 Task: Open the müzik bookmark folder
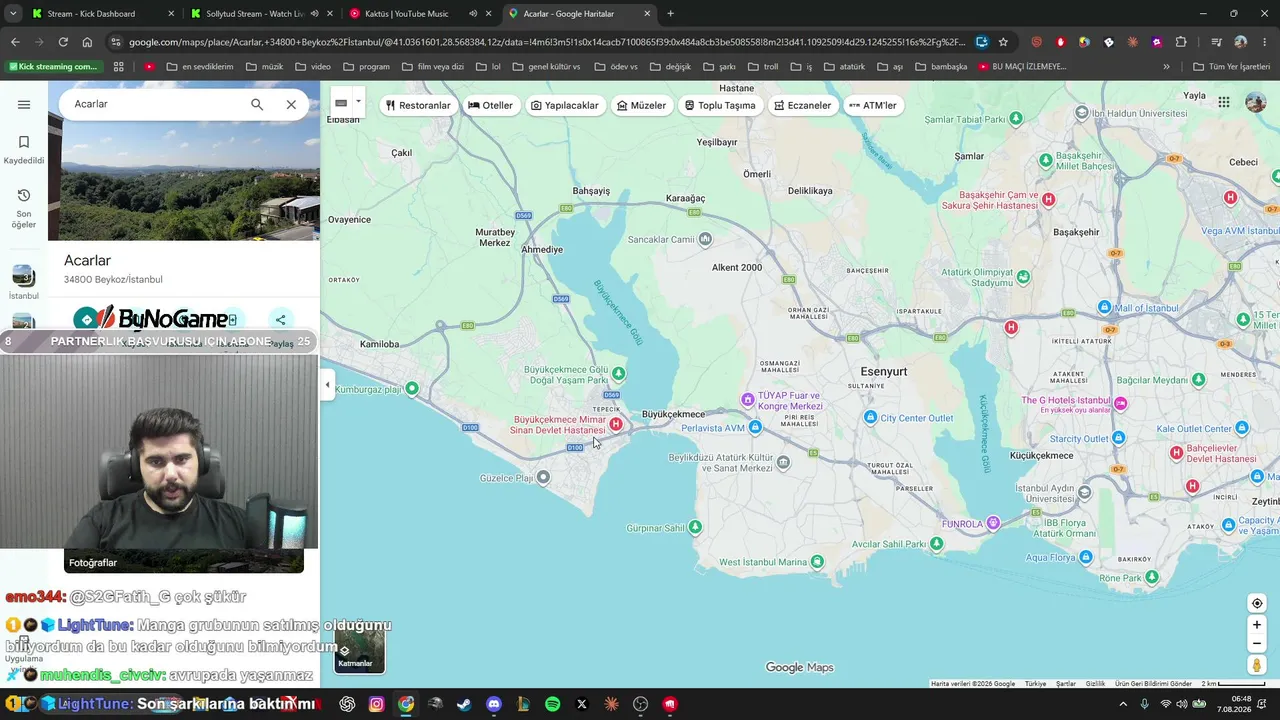pyautogui.click(x=264, y=67)
